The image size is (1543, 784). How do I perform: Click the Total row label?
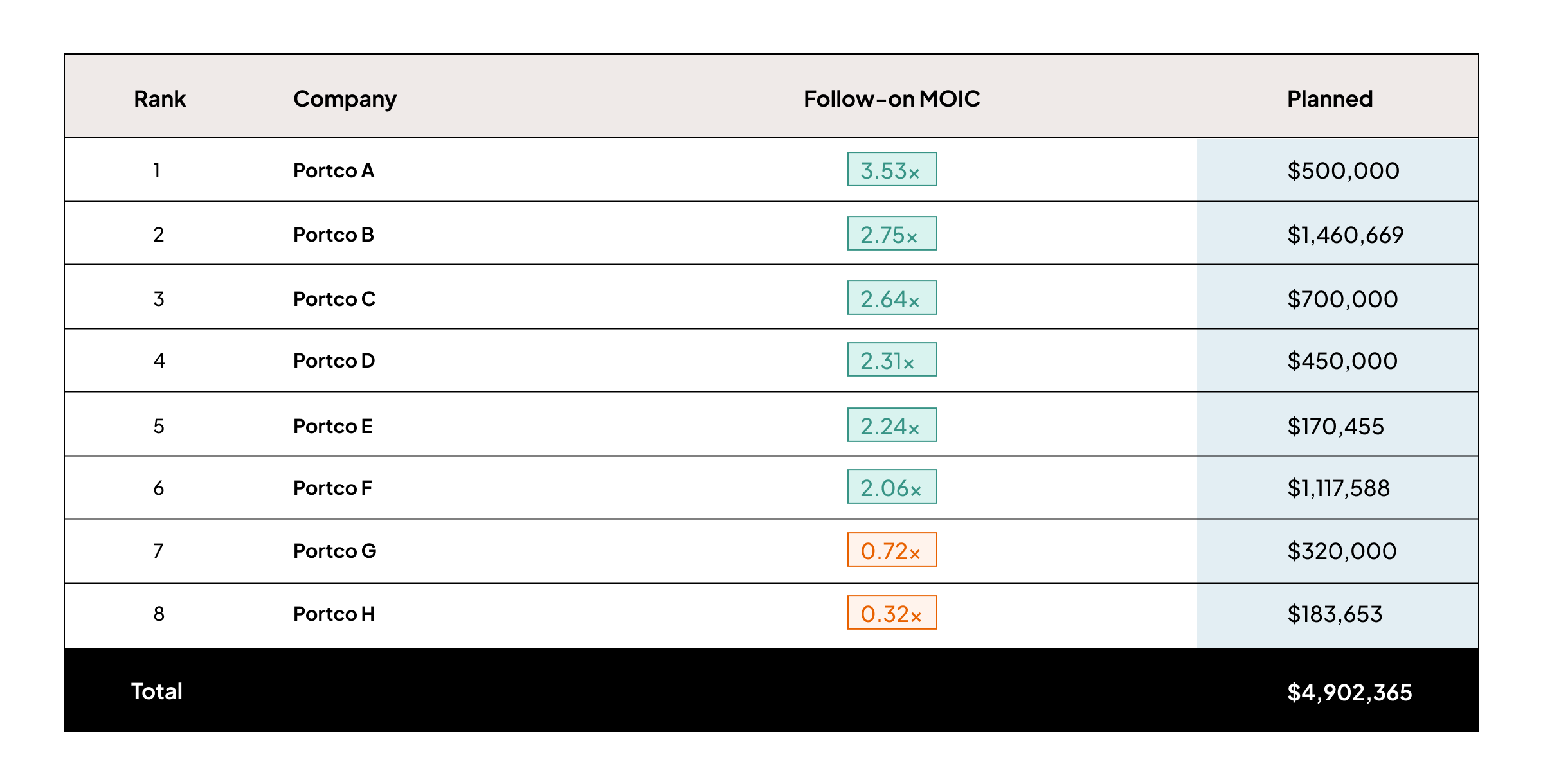coord(157,691)
